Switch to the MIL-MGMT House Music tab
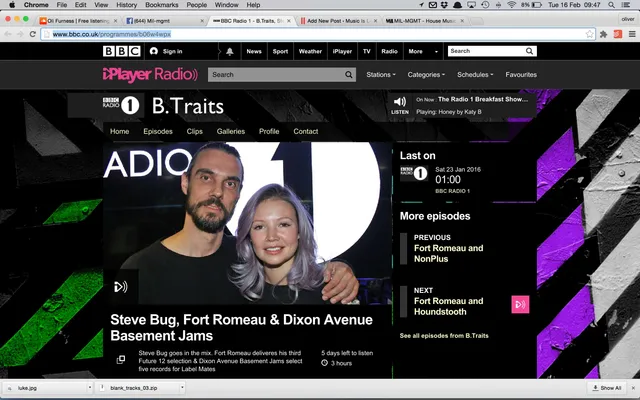The image size is (640, 400). tap(424, 21)
